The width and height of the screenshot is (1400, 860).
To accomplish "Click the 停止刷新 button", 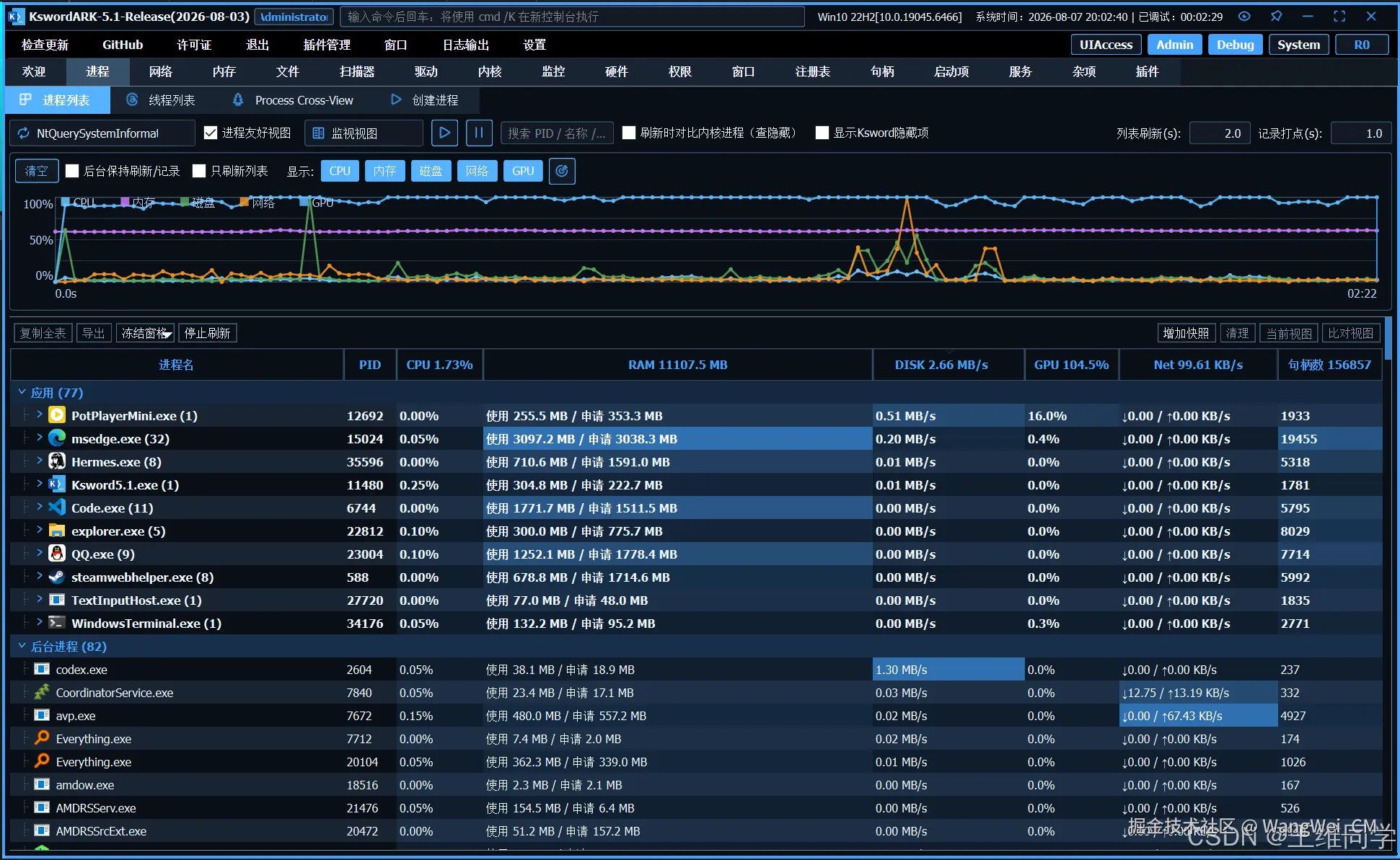I will (x=207, y=333).
